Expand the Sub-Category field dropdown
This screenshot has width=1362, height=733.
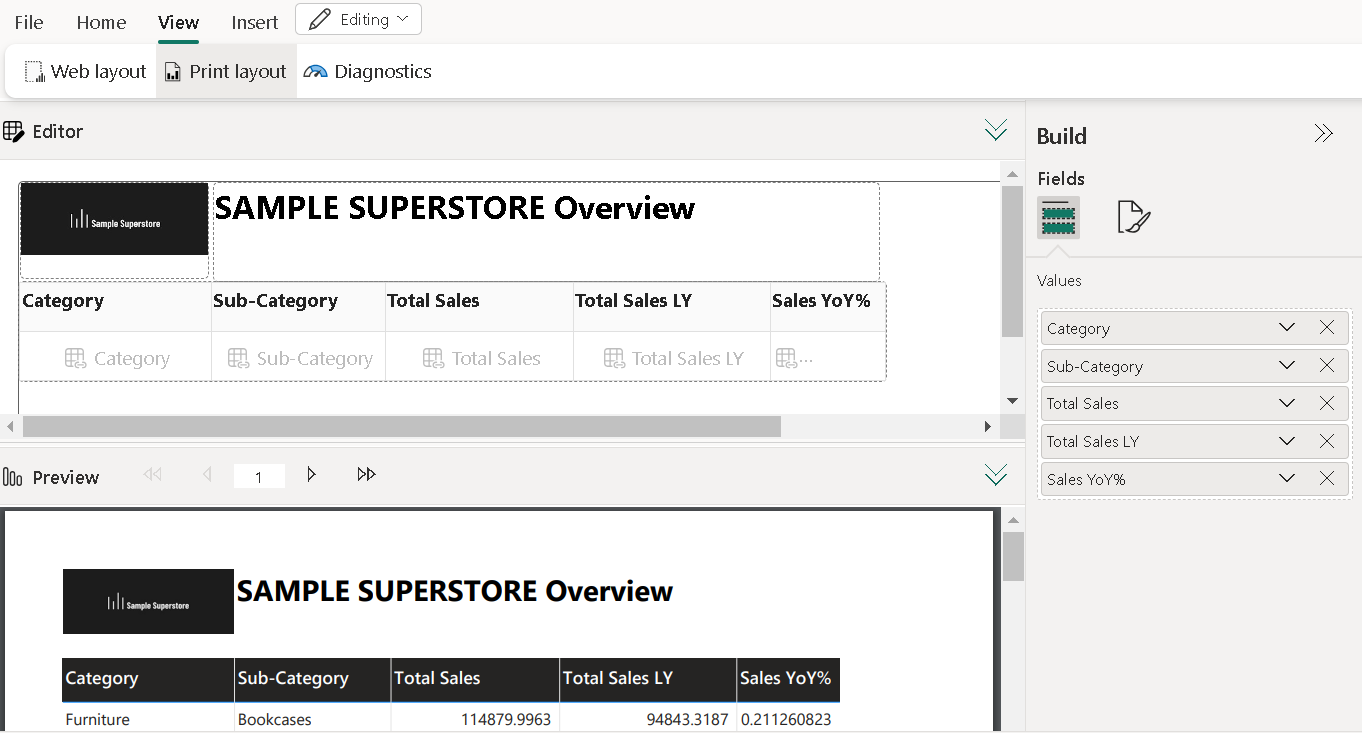1286,366
